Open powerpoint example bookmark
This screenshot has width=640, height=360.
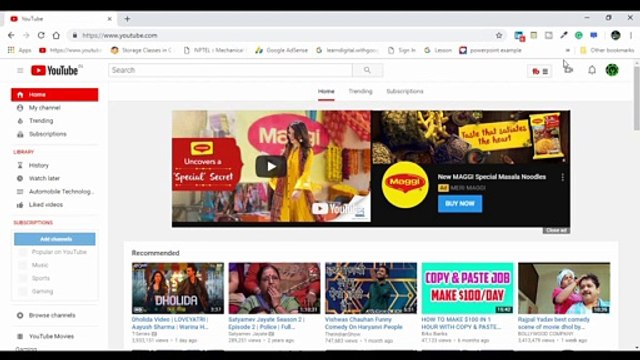(x=490, y=50)
